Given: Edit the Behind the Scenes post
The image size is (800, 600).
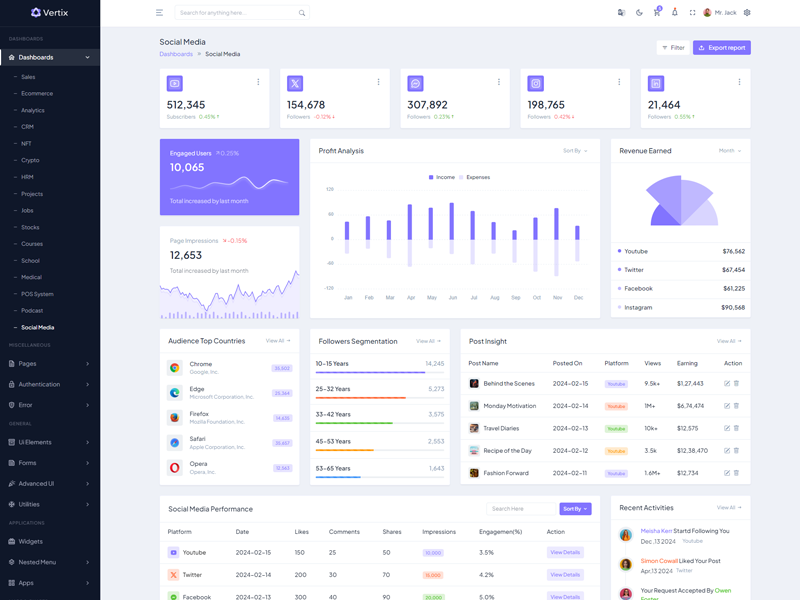Looking at the screenshot, I should (x=727, y=383).
